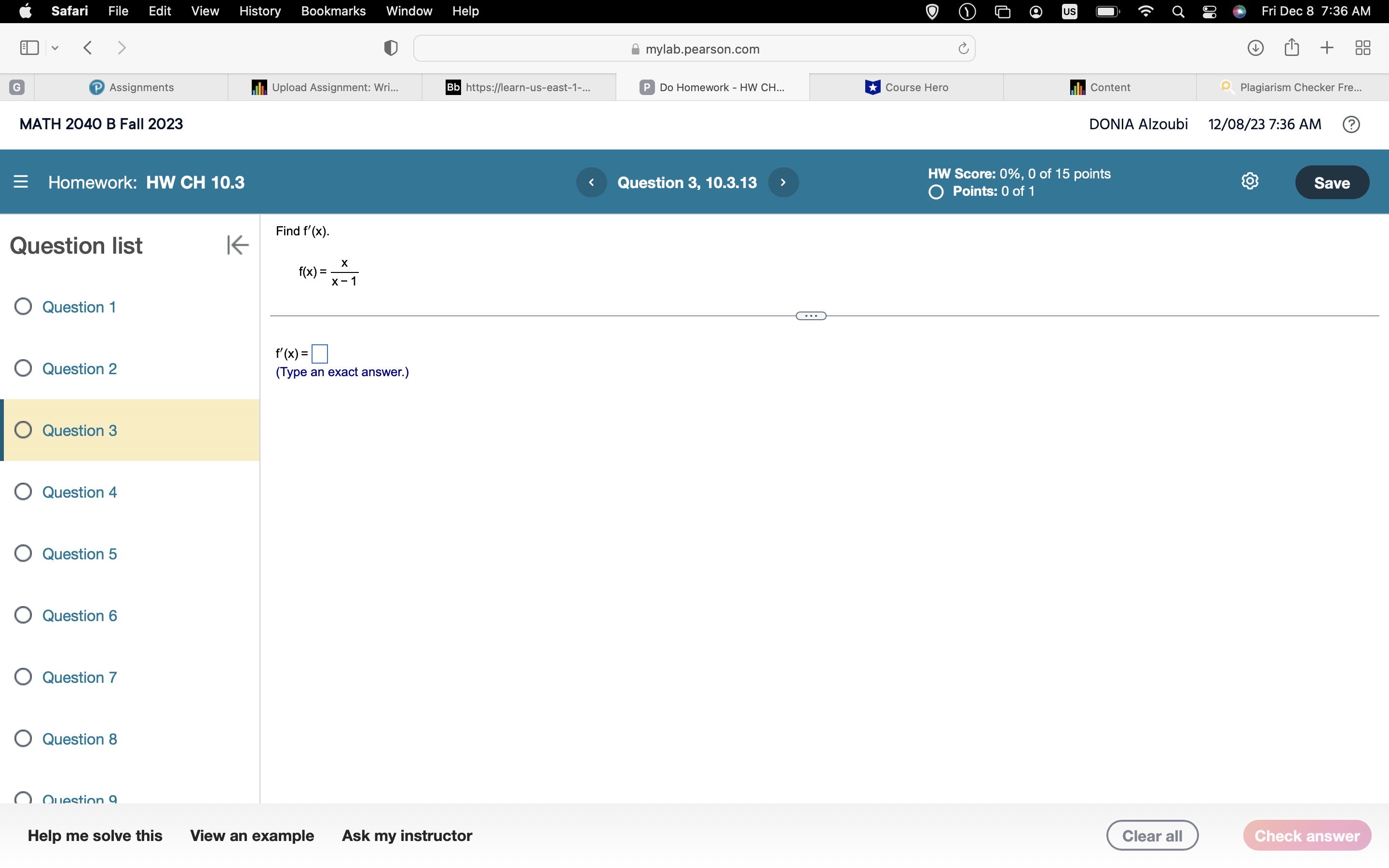Screen dimensions: 1389x868
Task: Click the Check answer button
Action: tap(1307, 835)
